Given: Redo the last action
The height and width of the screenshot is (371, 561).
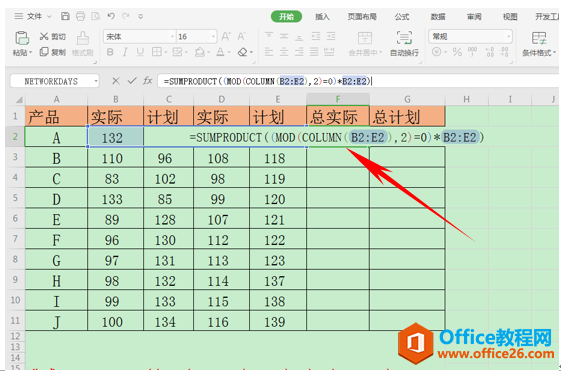Looking at the screenshot, I should coord(126,16).
